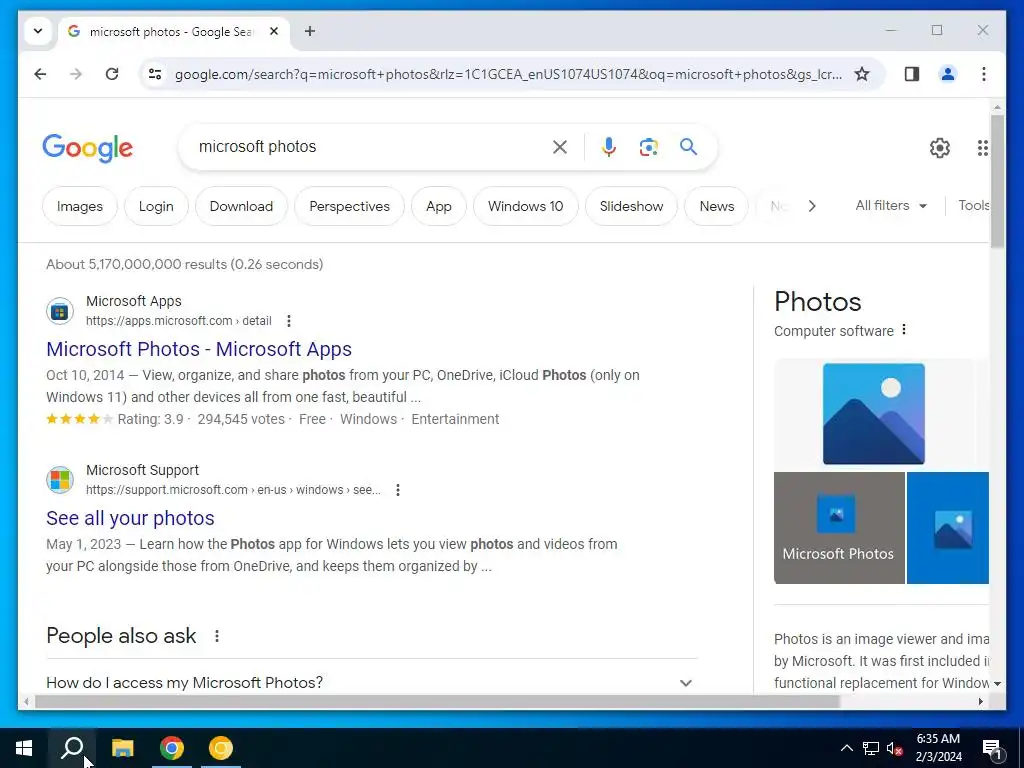Click the vertical page scrollbar
This screenshot has height=768, width=1024.
(x=997, y=183)
